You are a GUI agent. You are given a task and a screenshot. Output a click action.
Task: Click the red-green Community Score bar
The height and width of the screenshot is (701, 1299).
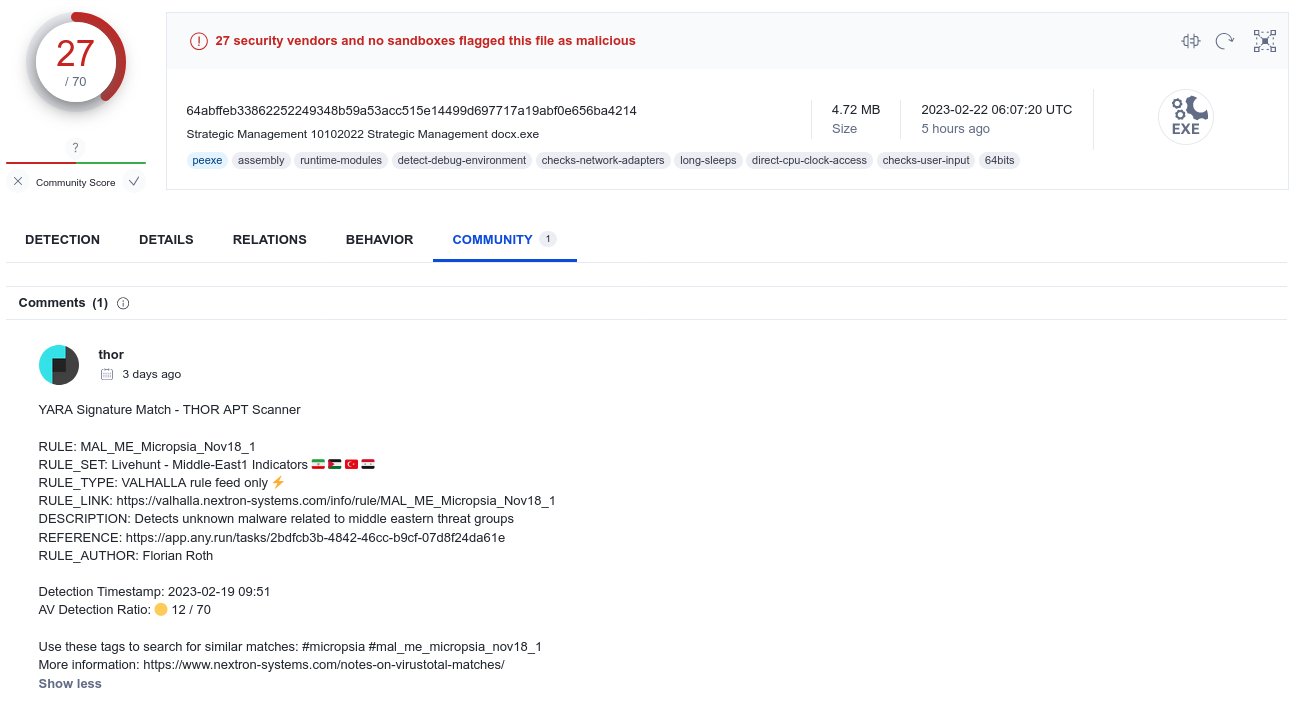tap(75, 162)
